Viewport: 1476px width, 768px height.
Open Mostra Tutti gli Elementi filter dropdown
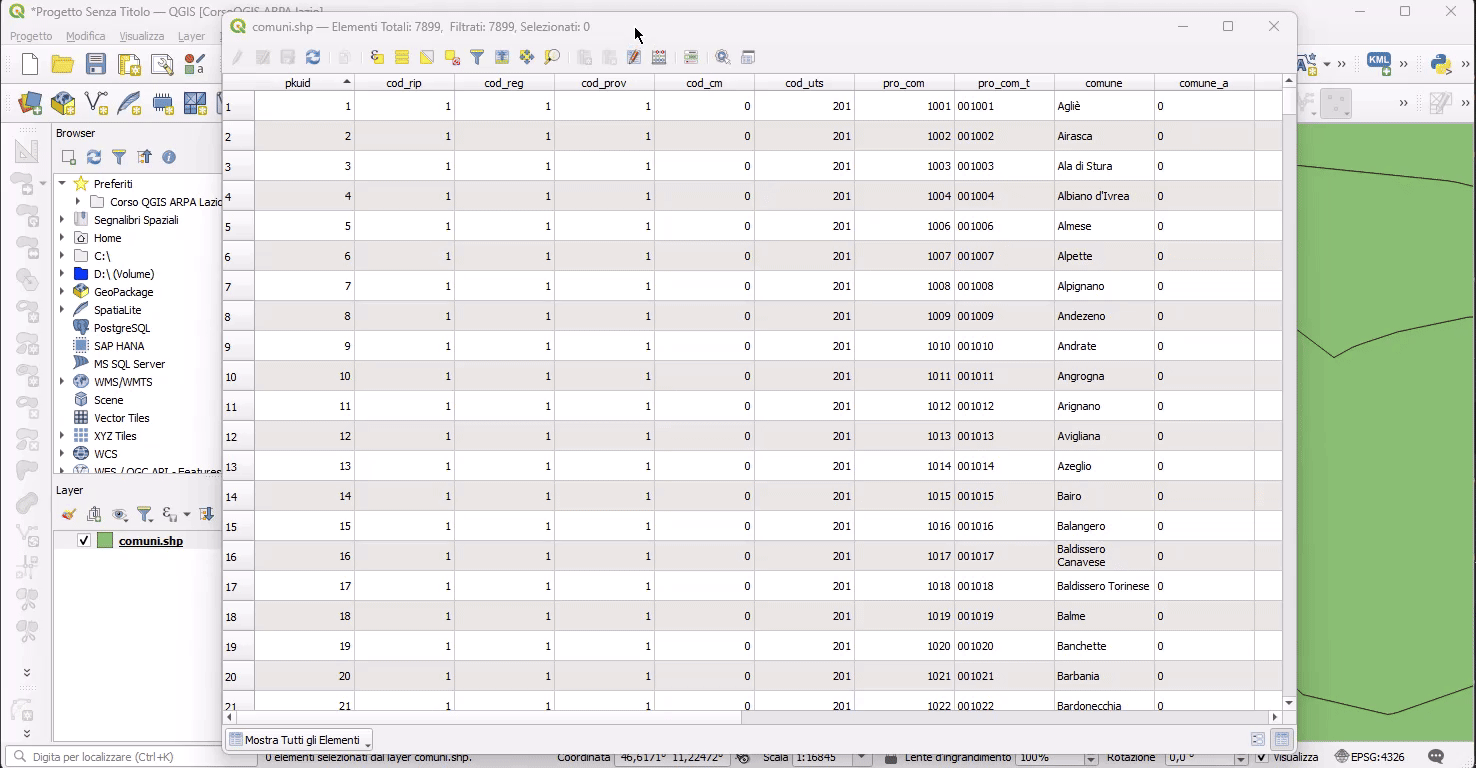click(299, 740)
